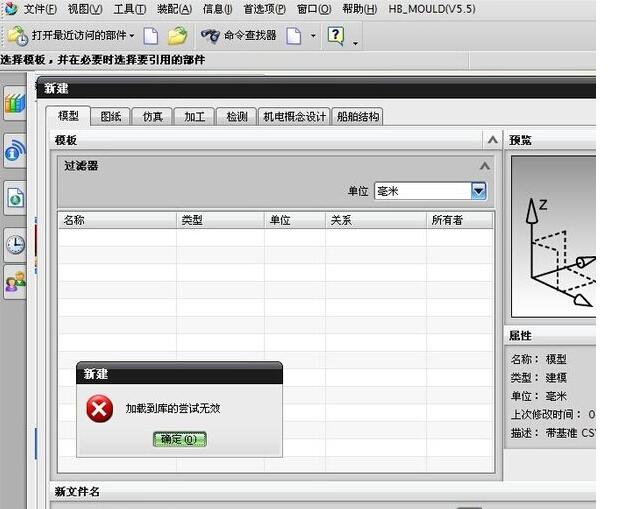Screen dimensions: 641x509
Task: Open the 文件(F) menu
Action: [x=40, y=9]
